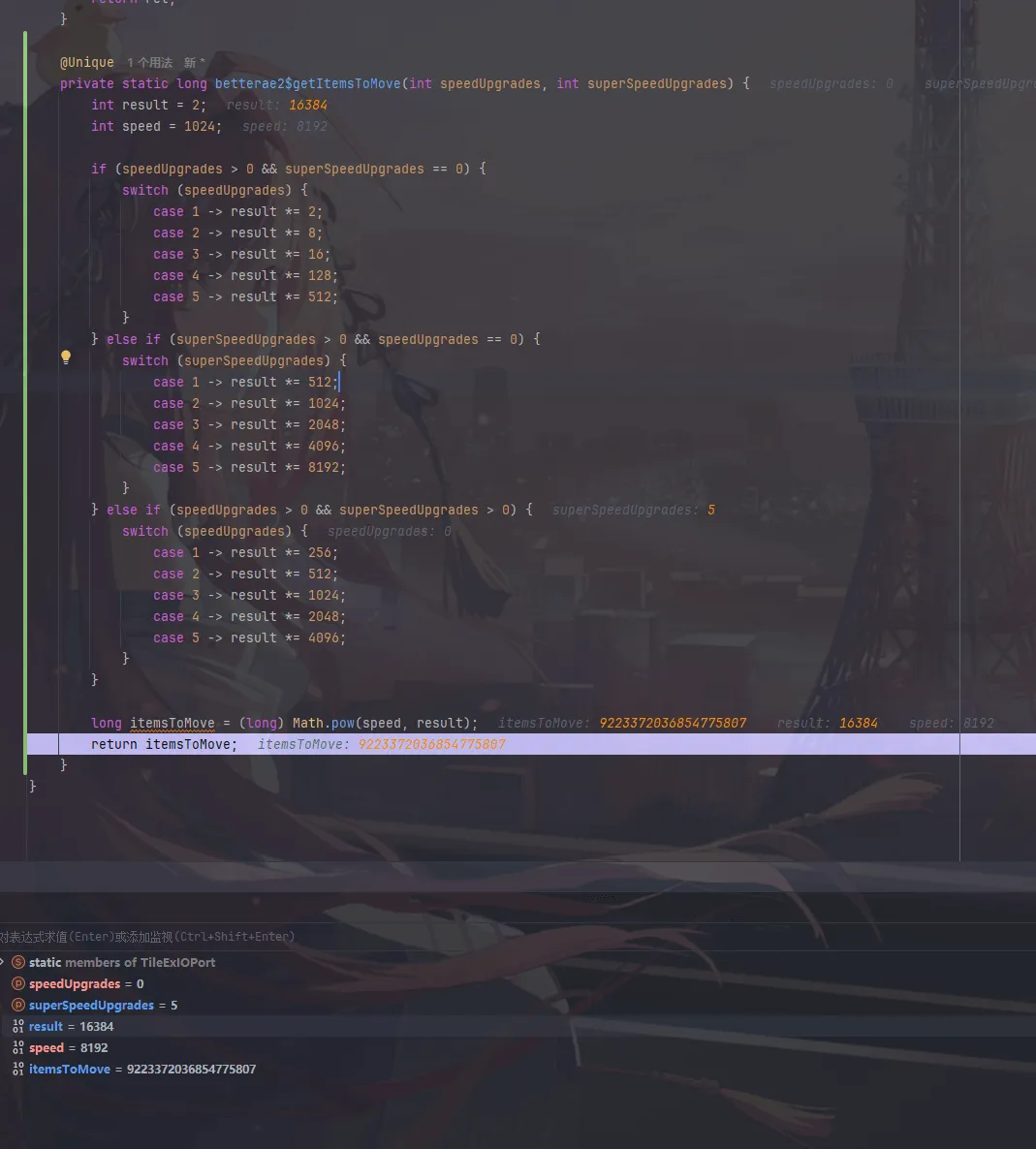This screenshot has height=1149, width=1036.
Task: Click 'case 1 -> result *= 2;' line
Action: pyautogui.click(x=237, y=211)
